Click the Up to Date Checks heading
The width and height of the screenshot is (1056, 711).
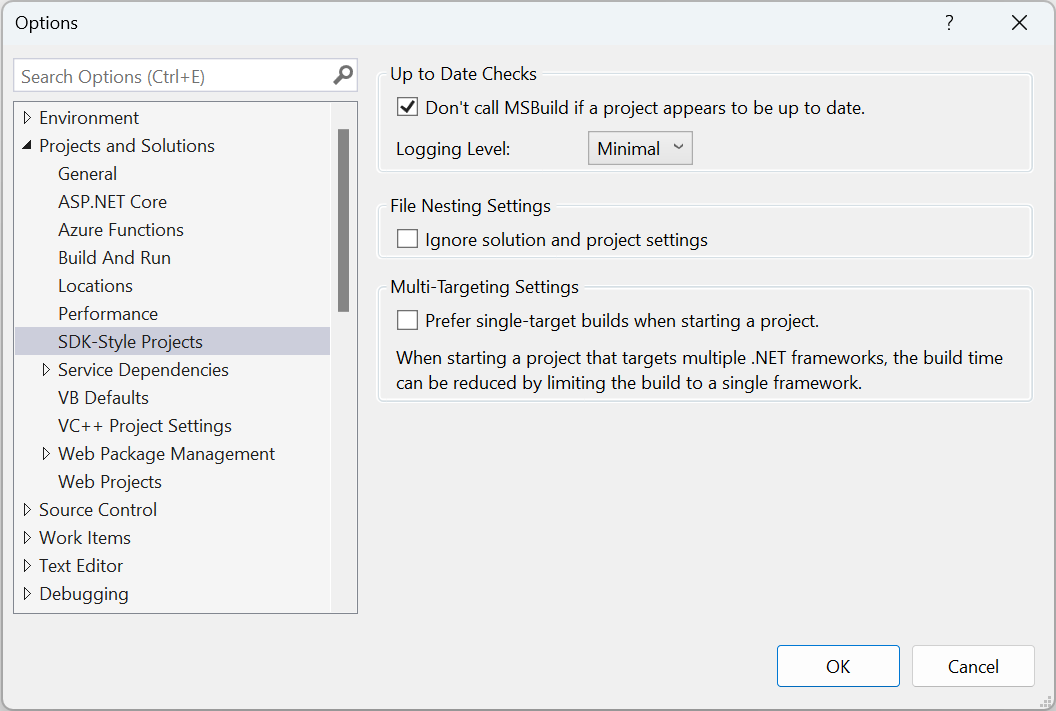(463, 74)
